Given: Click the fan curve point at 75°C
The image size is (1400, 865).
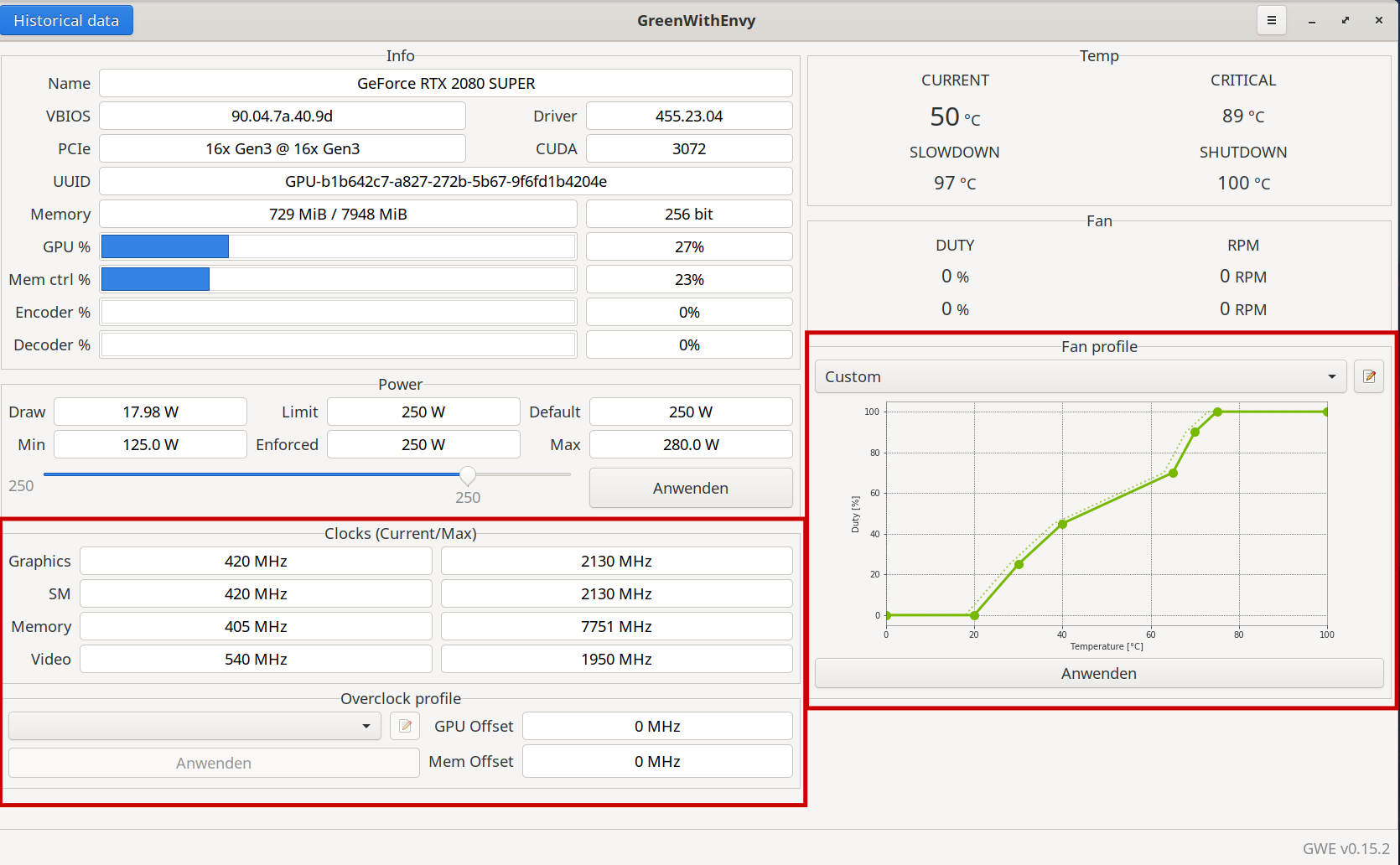Looking at the screenshot, I should (x=1217, y=412).
